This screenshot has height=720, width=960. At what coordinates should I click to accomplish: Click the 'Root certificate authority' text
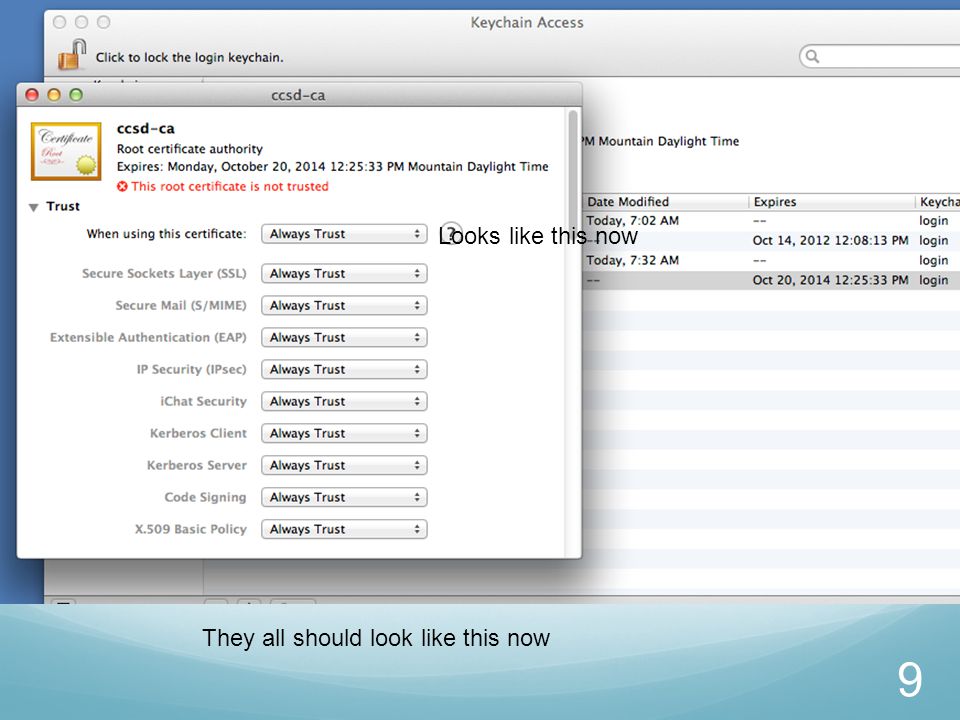click(x=190, y=149)
